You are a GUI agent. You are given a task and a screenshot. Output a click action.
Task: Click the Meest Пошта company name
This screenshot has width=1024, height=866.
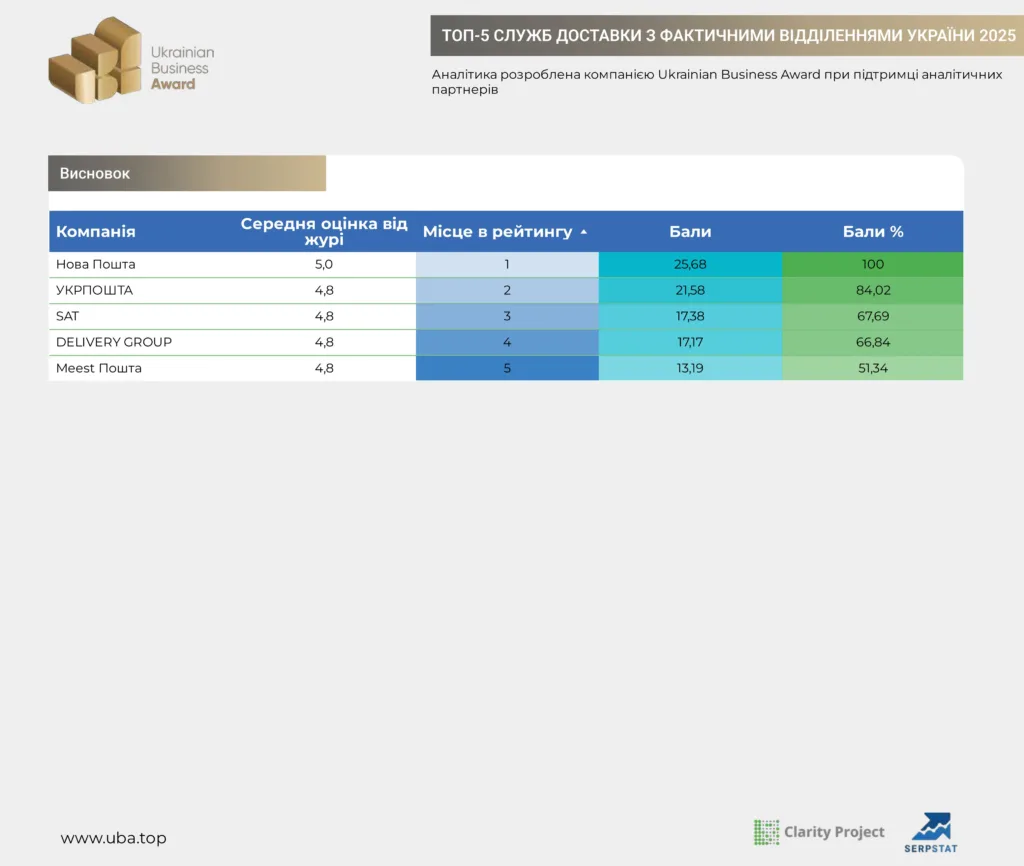click(99, 368)
